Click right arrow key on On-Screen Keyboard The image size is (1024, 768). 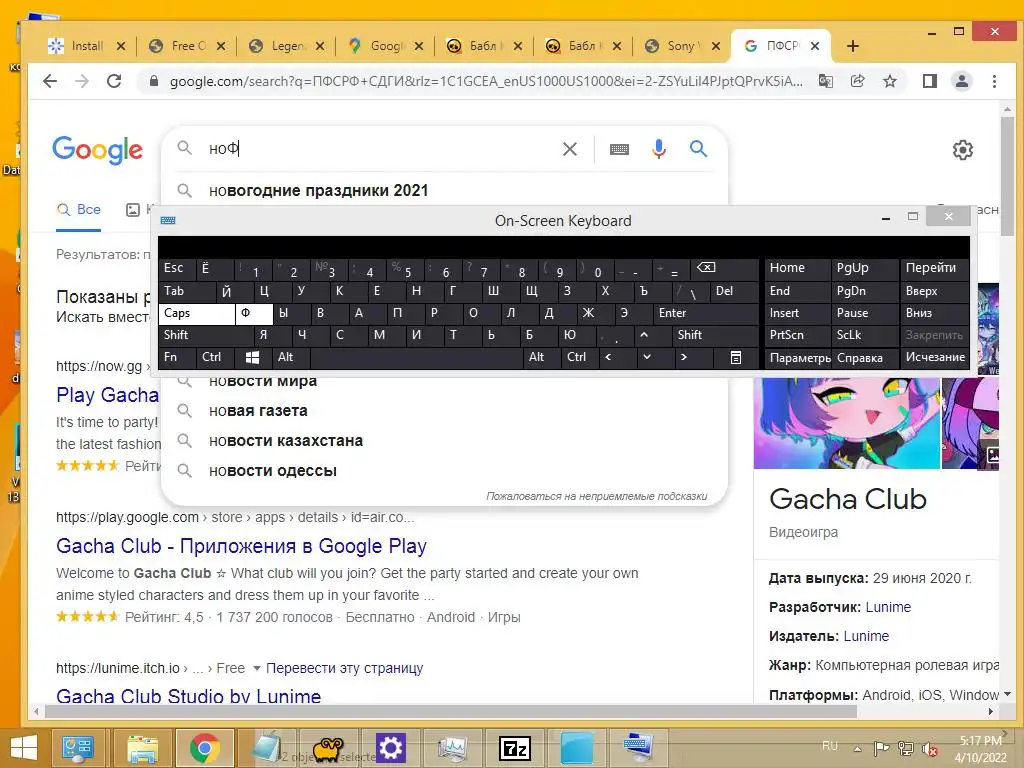click(684, 357)
